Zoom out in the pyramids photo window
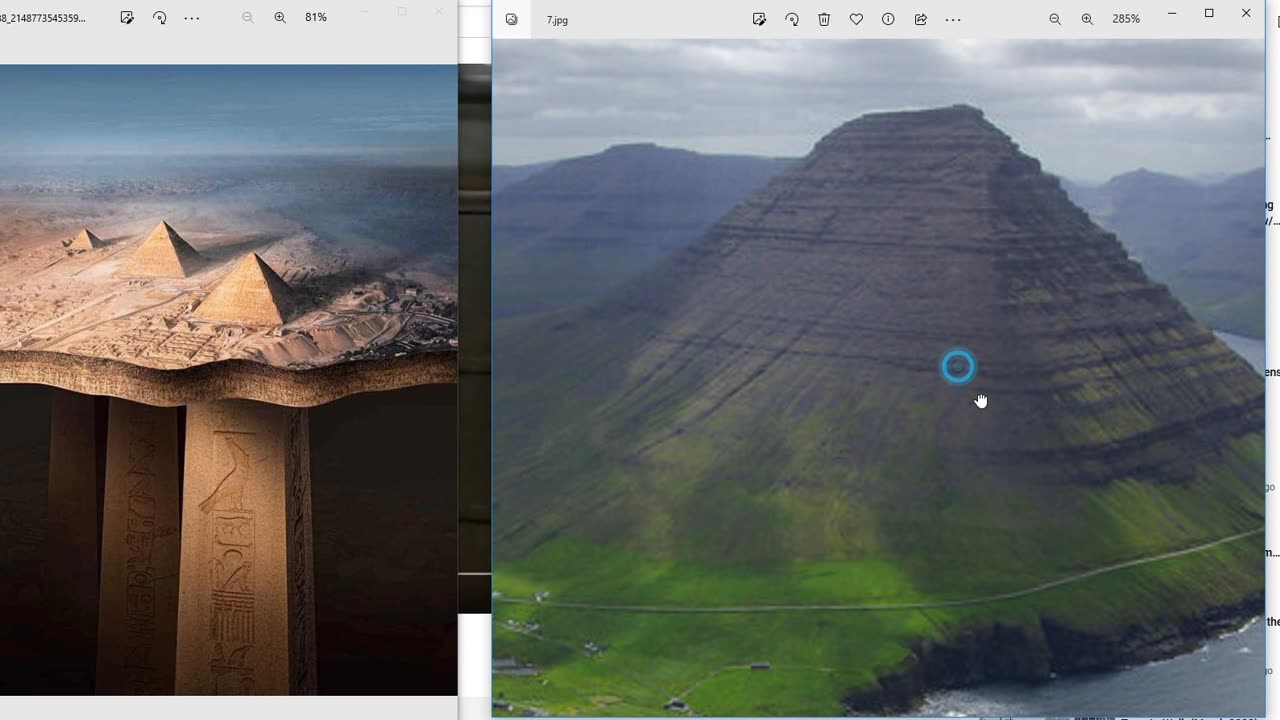The height and width of the screenshot is (720, 1280). (x=248, y=18)
